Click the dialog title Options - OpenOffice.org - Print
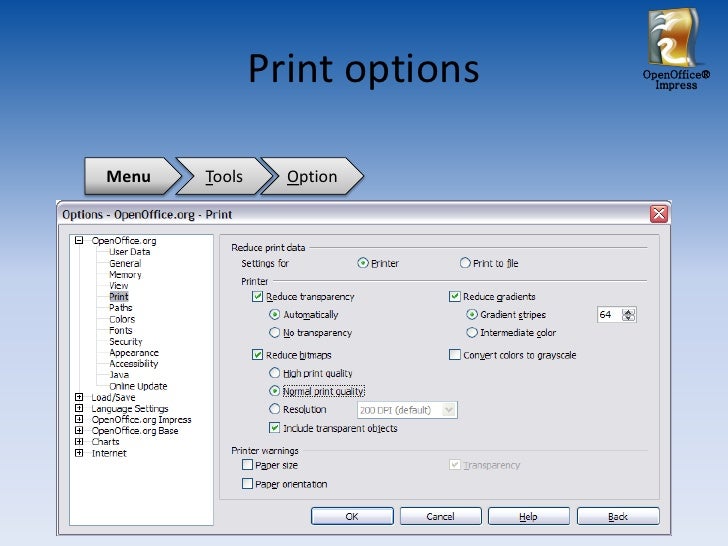728x546 pixels. coord(147,214)
